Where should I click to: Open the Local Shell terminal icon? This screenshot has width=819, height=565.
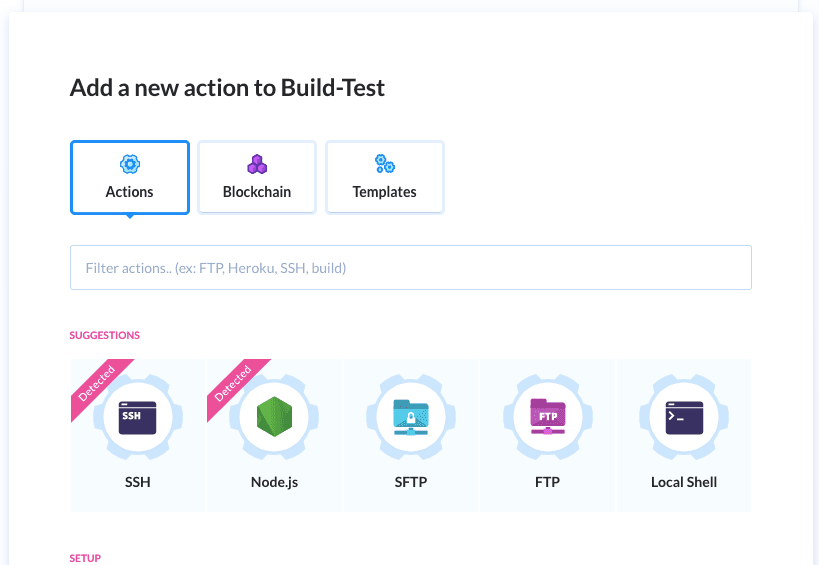click(684, 417)
